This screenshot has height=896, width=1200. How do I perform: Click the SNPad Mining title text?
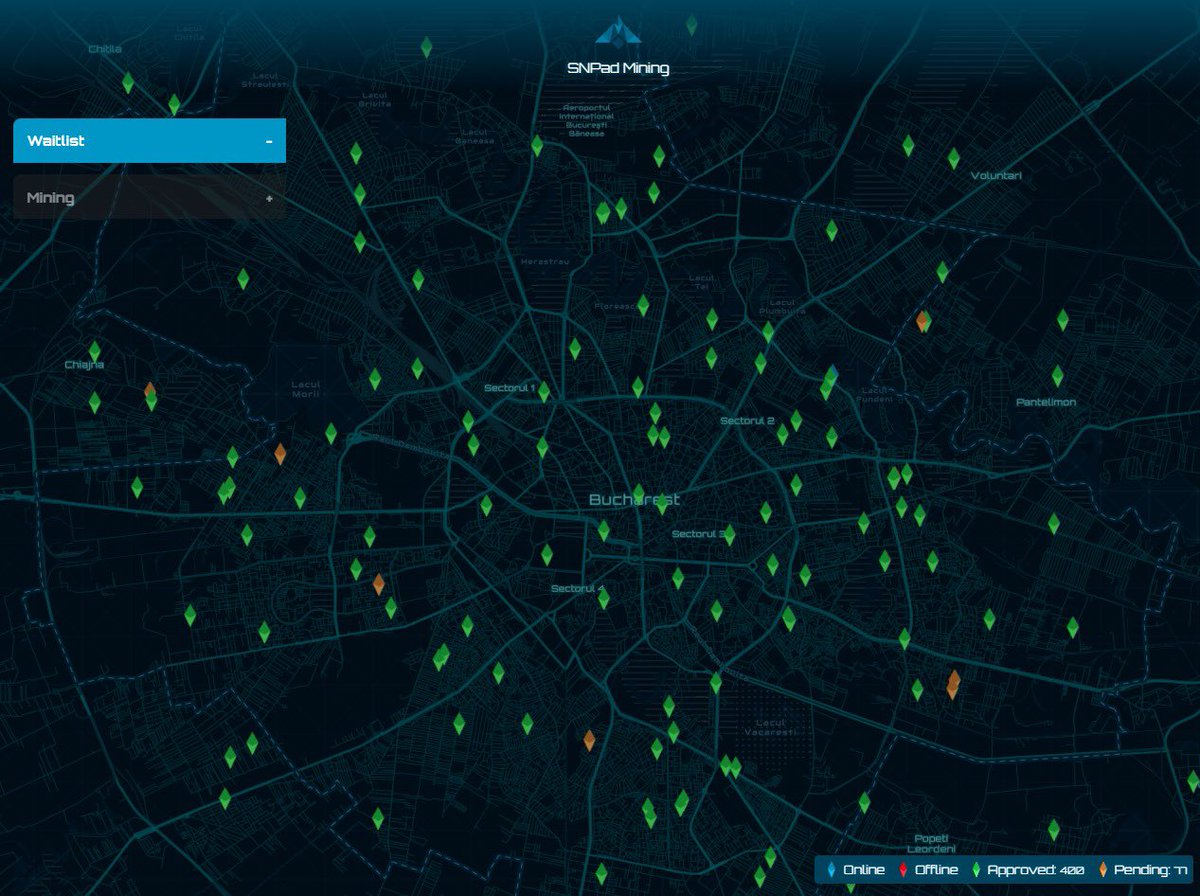coord(618,68)
